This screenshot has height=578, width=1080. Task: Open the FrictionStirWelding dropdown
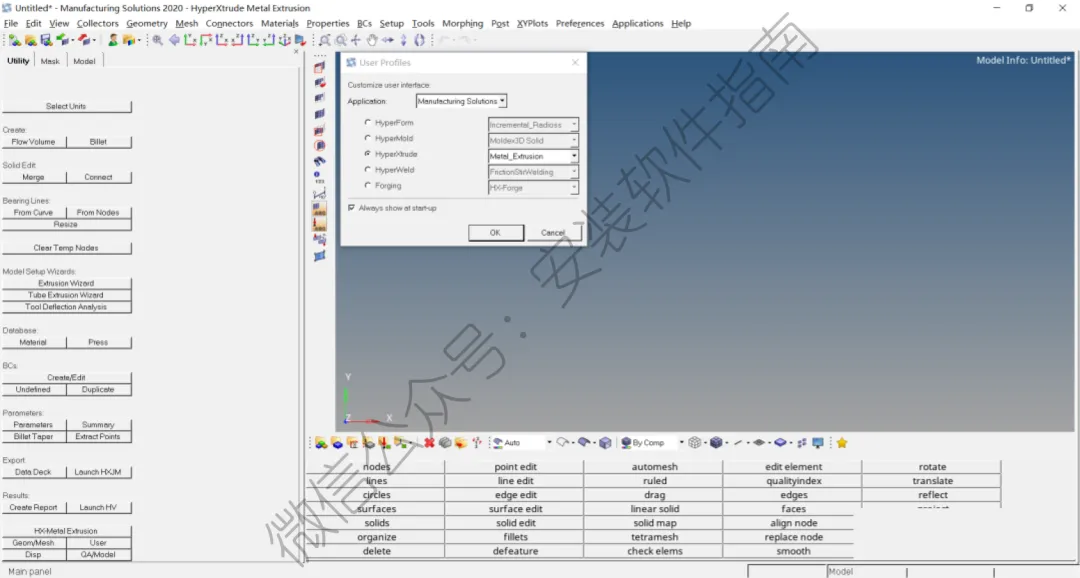pyautogui.click(x=533, y=172)
